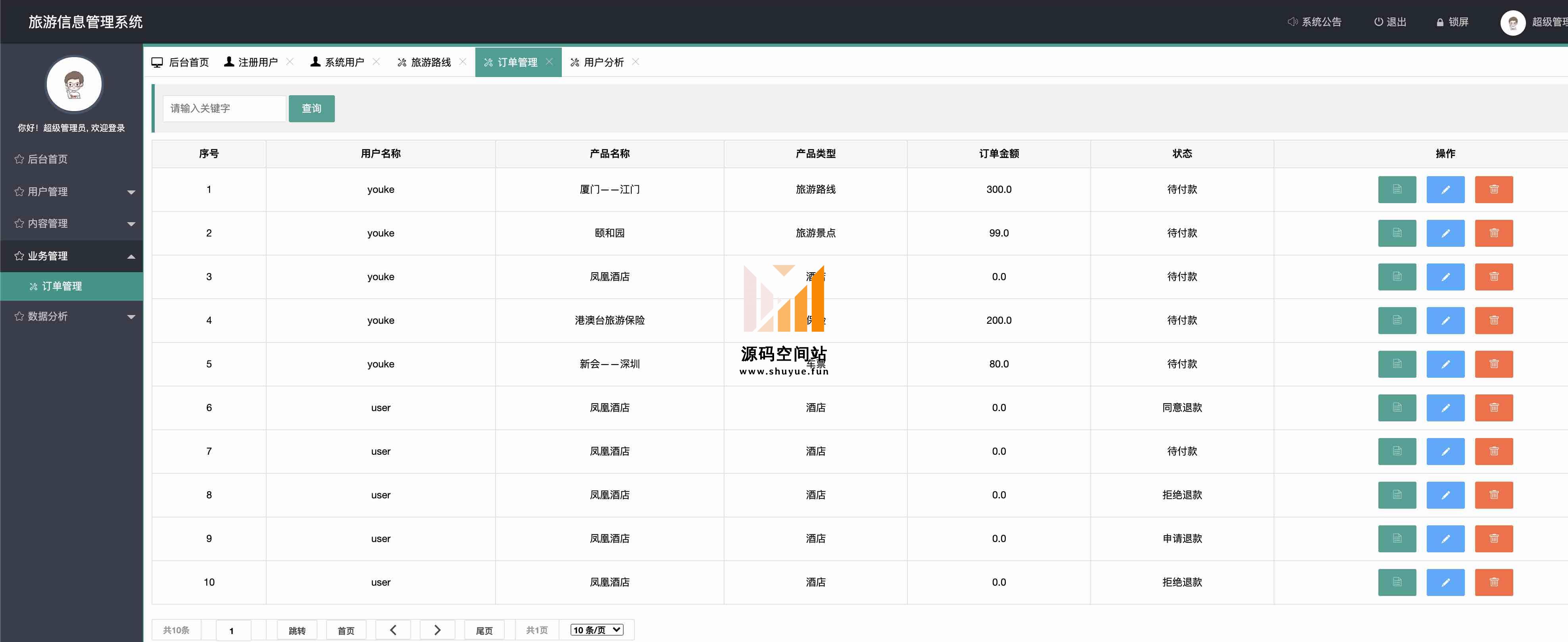Go to last page with 尾页
This screenshot has height=642, width=1568.
tap(484, 630)
